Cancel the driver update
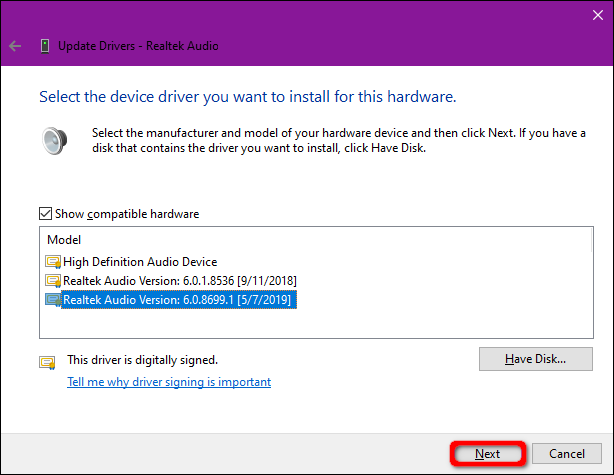 pos(567,453)
